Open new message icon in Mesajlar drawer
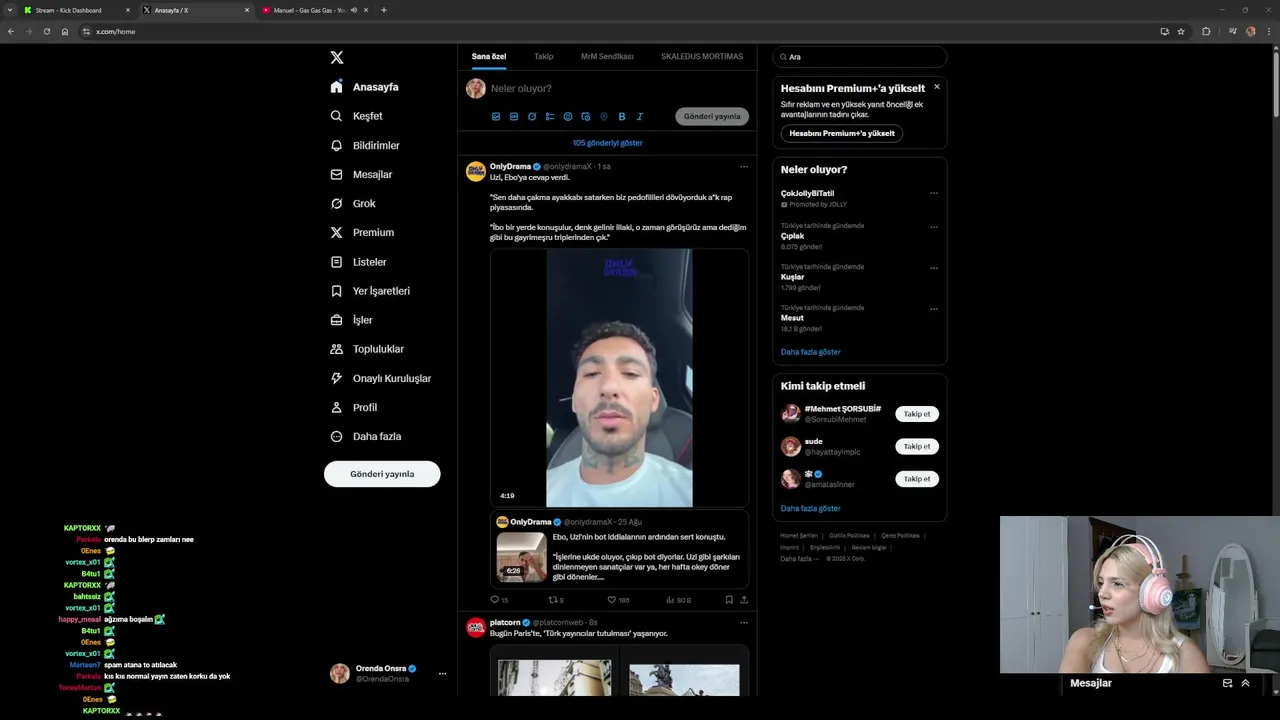Image resolution: width=1280 pixels, height=720 pixels. tap(1227, 683)
